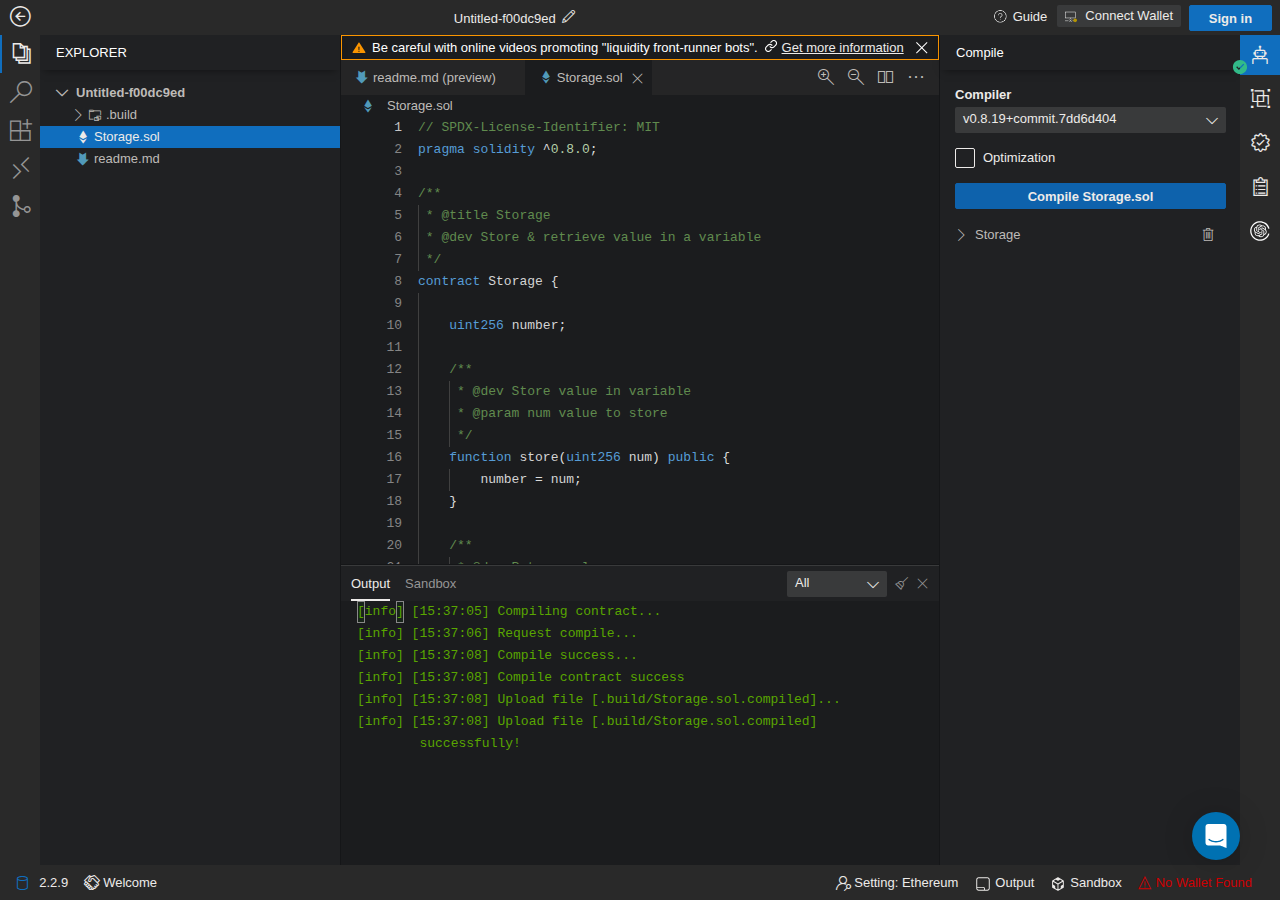Click the zoom out icon in editor toolbar

(855, 77)
